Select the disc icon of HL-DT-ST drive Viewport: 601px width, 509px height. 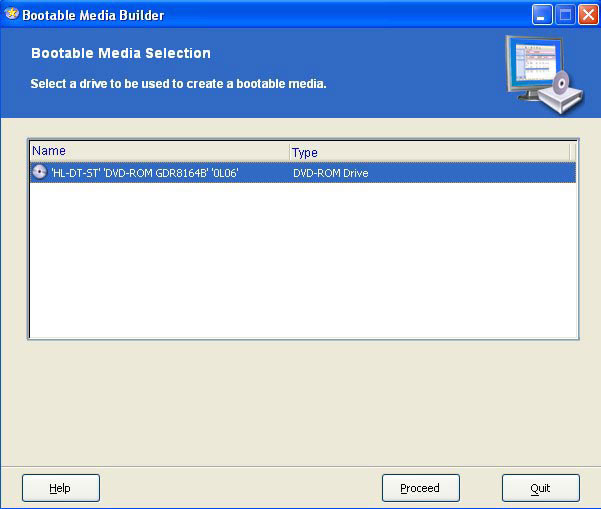tap(39, 172)
